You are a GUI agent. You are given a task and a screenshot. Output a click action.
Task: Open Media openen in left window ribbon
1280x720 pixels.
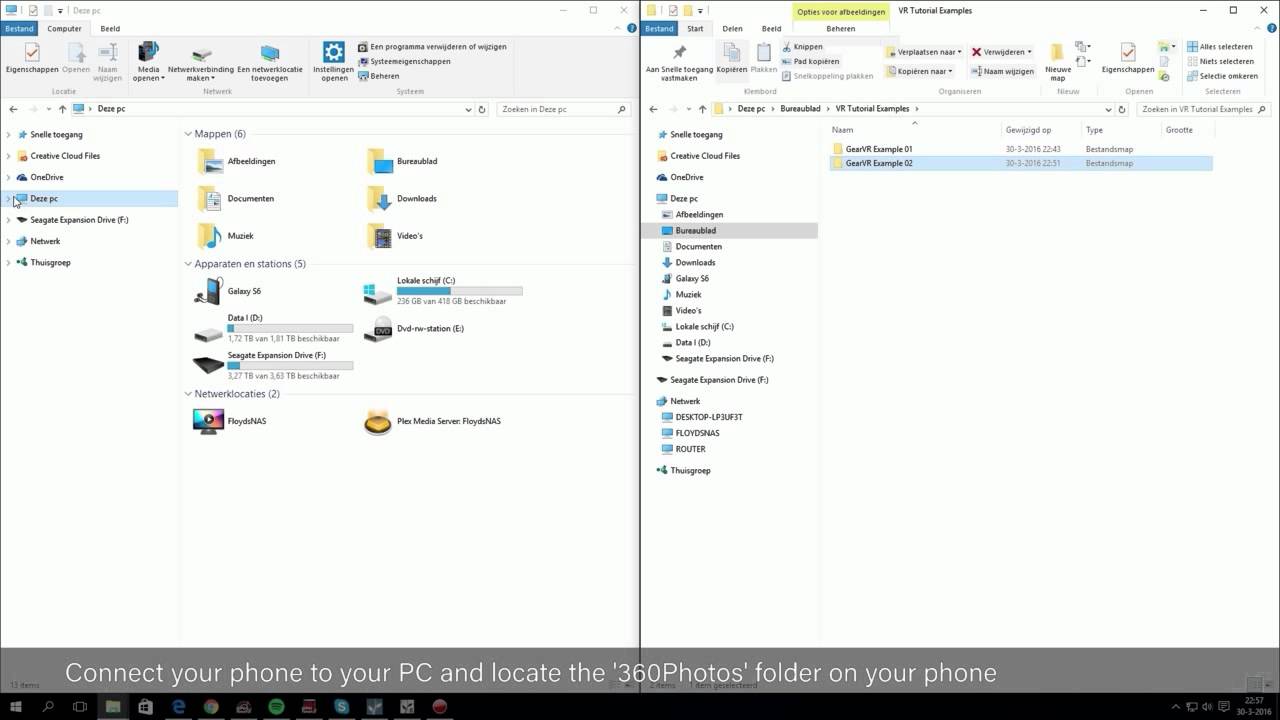[x=148, y=62]
